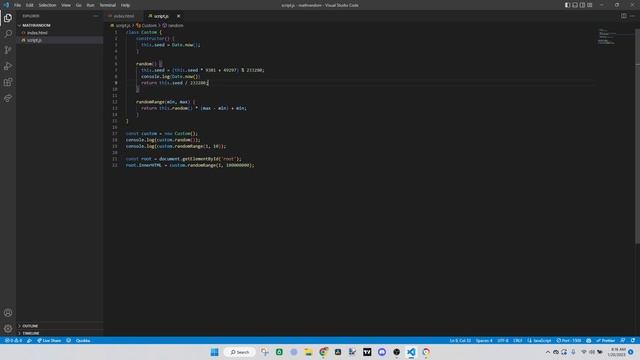Click Port 5500 Live Server status item
Viewport: 640px width, 360px height.
click(x=569, y=340)
